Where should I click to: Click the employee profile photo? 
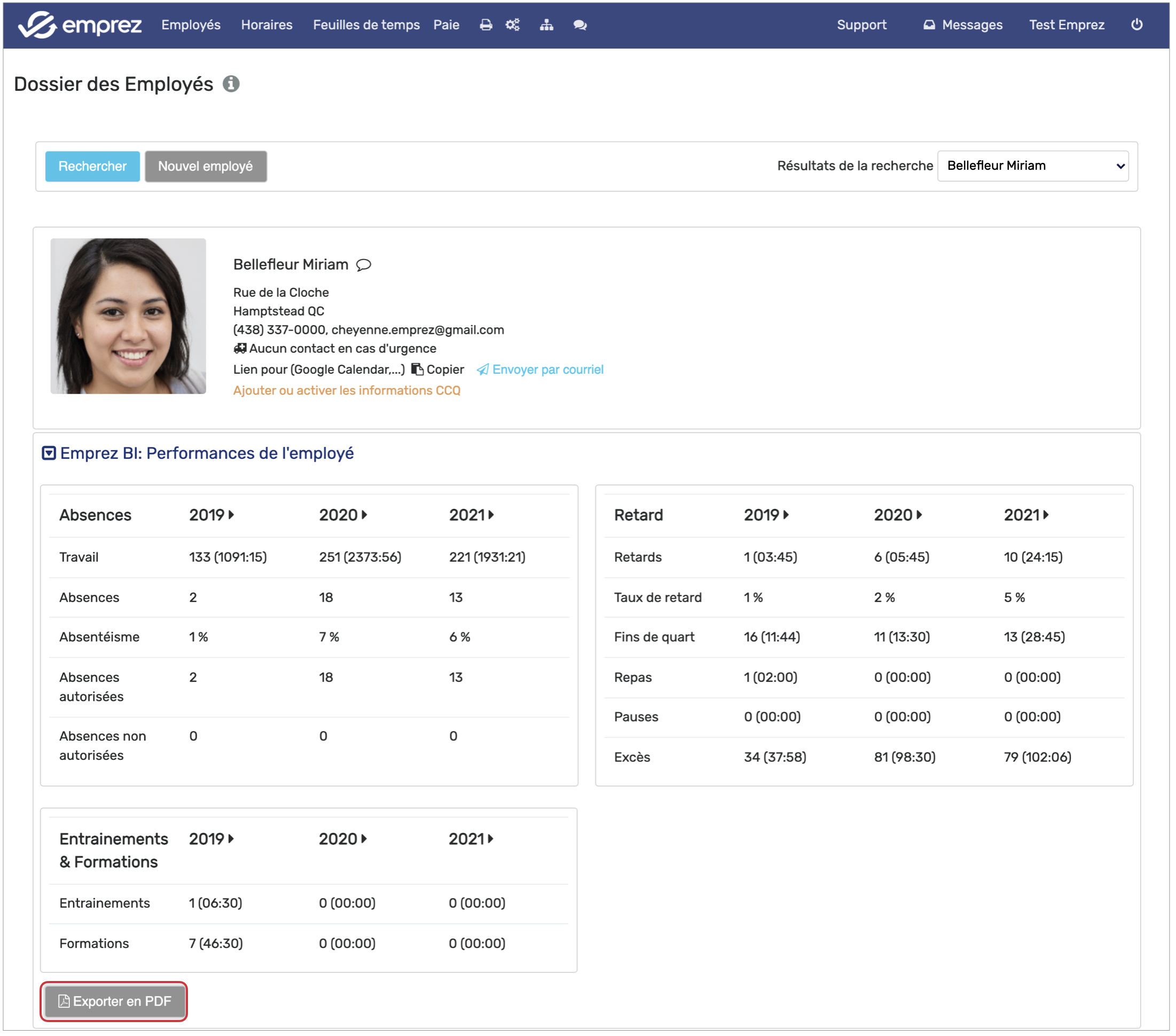[x=128, y=316]
